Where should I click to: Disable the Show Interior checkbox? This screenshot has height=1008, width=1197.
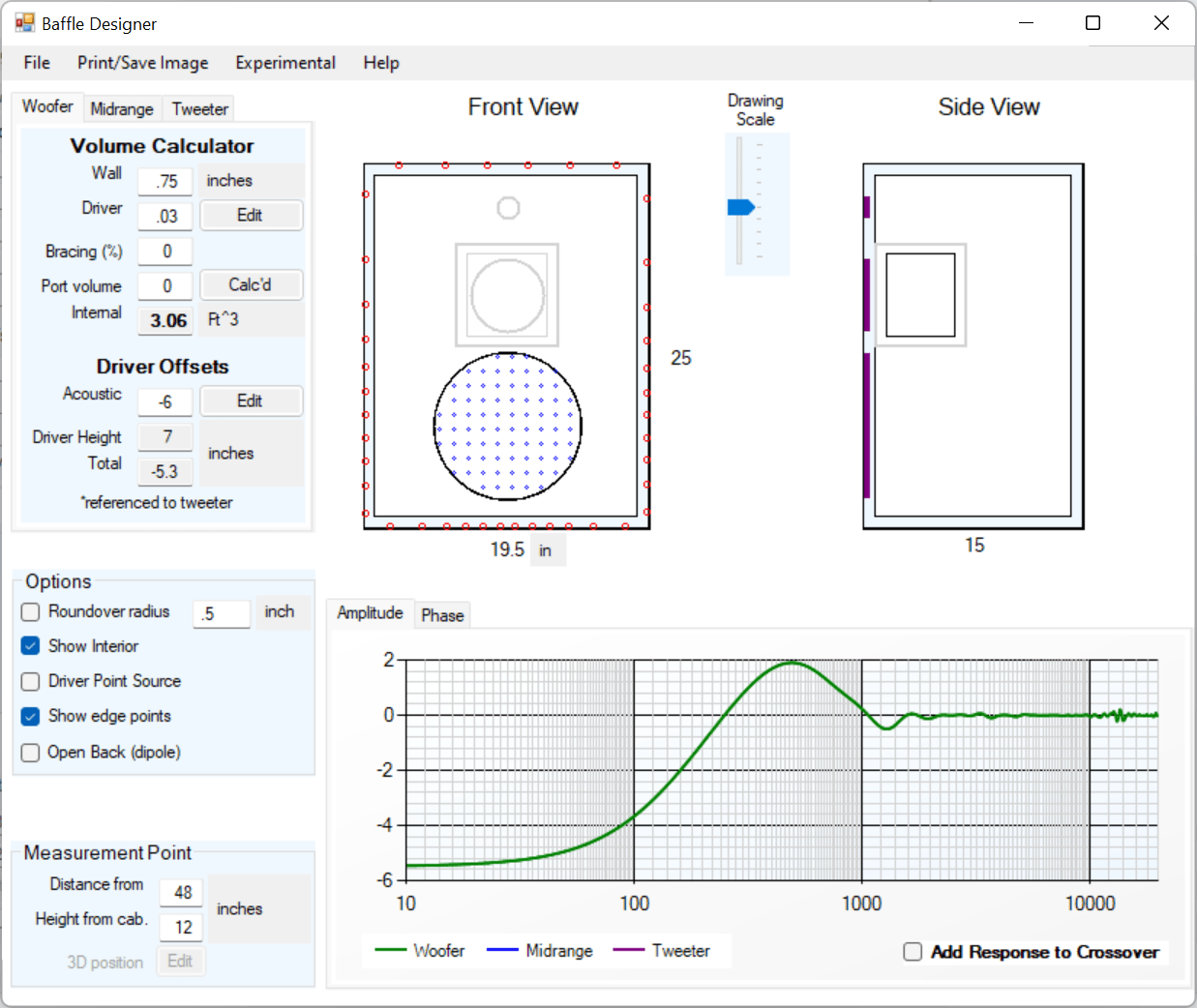[x=31, y=646]
